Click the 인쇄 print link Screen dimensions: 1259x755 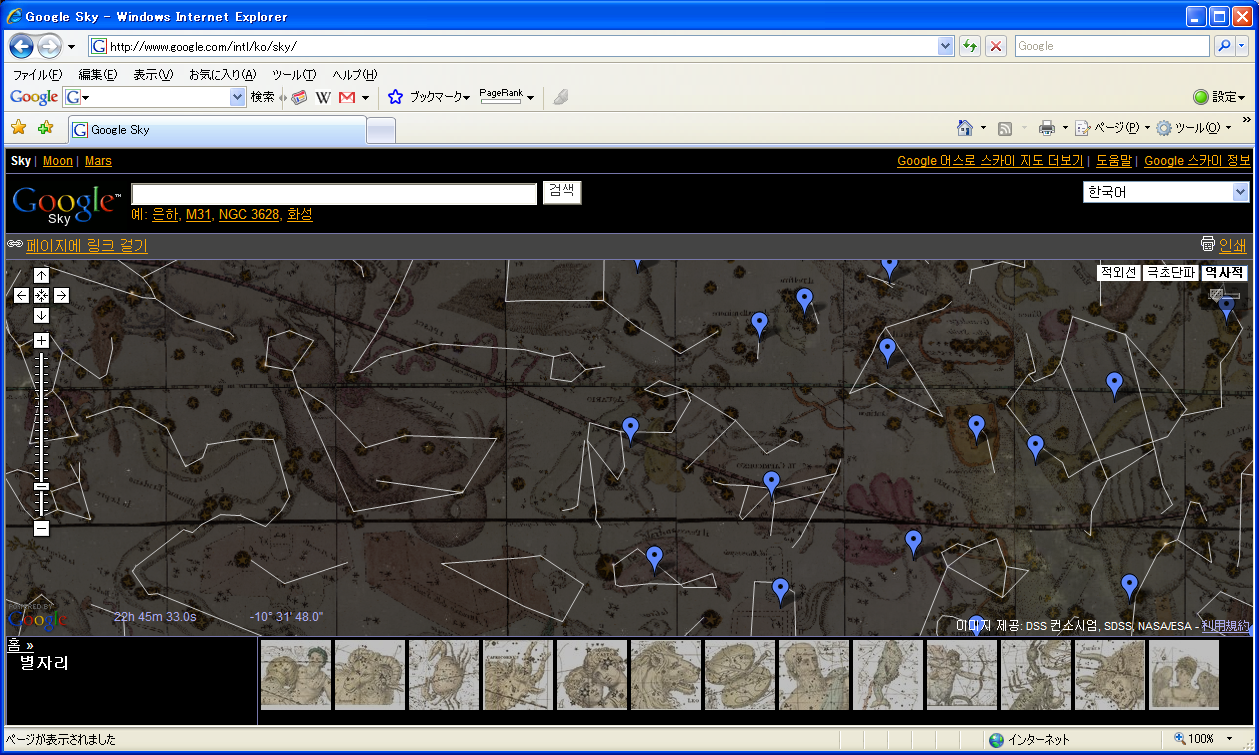1233,244
